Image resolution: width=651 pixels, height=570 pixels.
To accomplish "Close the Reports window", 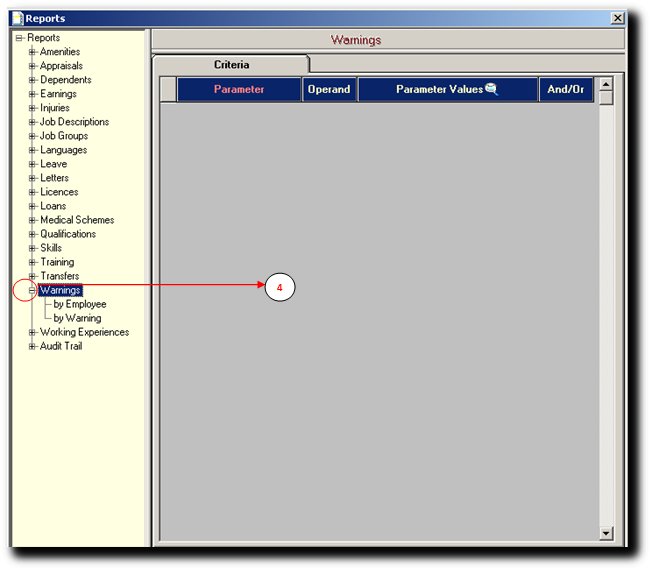I will [x=617, y=18].
